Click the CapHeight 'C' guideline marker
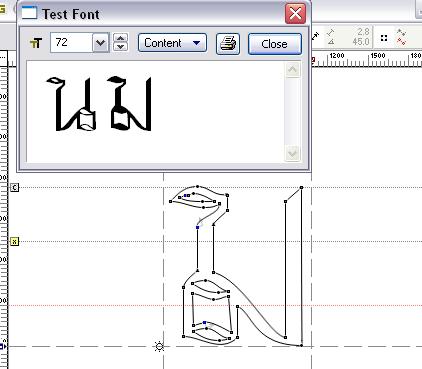422x369 pixels. 14,188
